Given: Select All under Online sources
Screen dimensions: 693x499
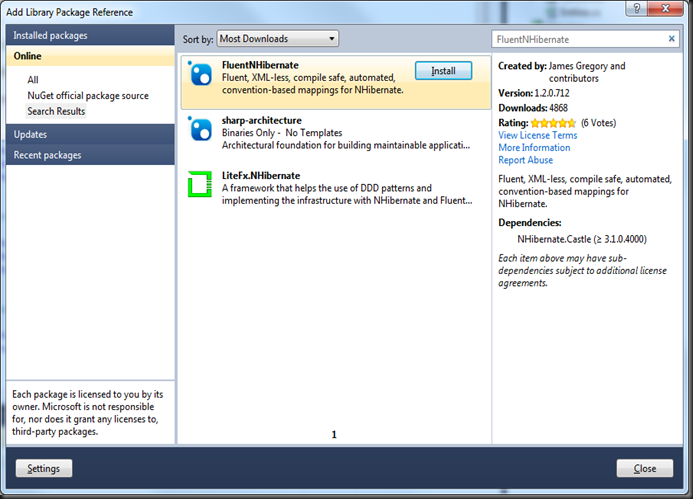Looking at the screenshot, I should click(33, 80).
